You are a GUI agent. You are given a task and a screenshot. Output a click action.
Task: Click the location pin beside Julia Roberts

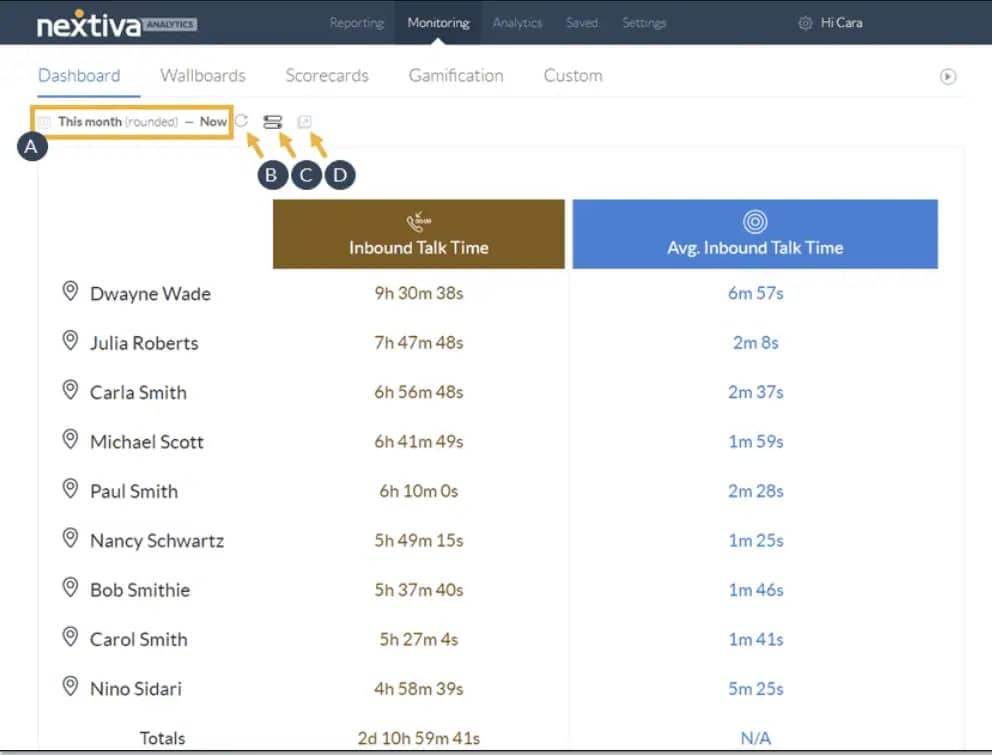tap(70, 340)
